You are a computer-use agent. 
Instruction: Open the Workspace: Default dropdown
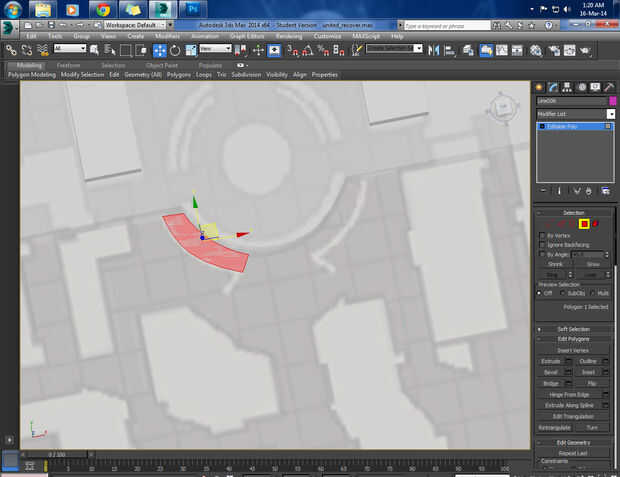coord(133,24)
